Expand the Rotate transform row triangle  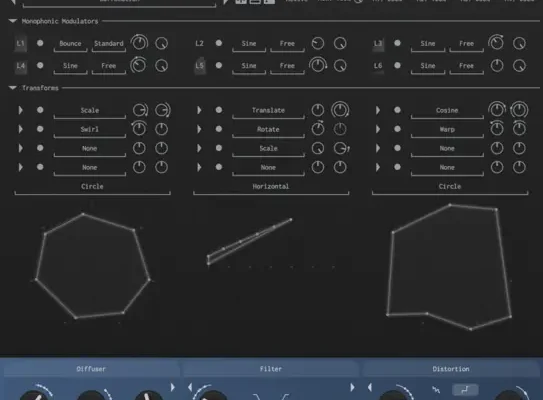(199, 129)
